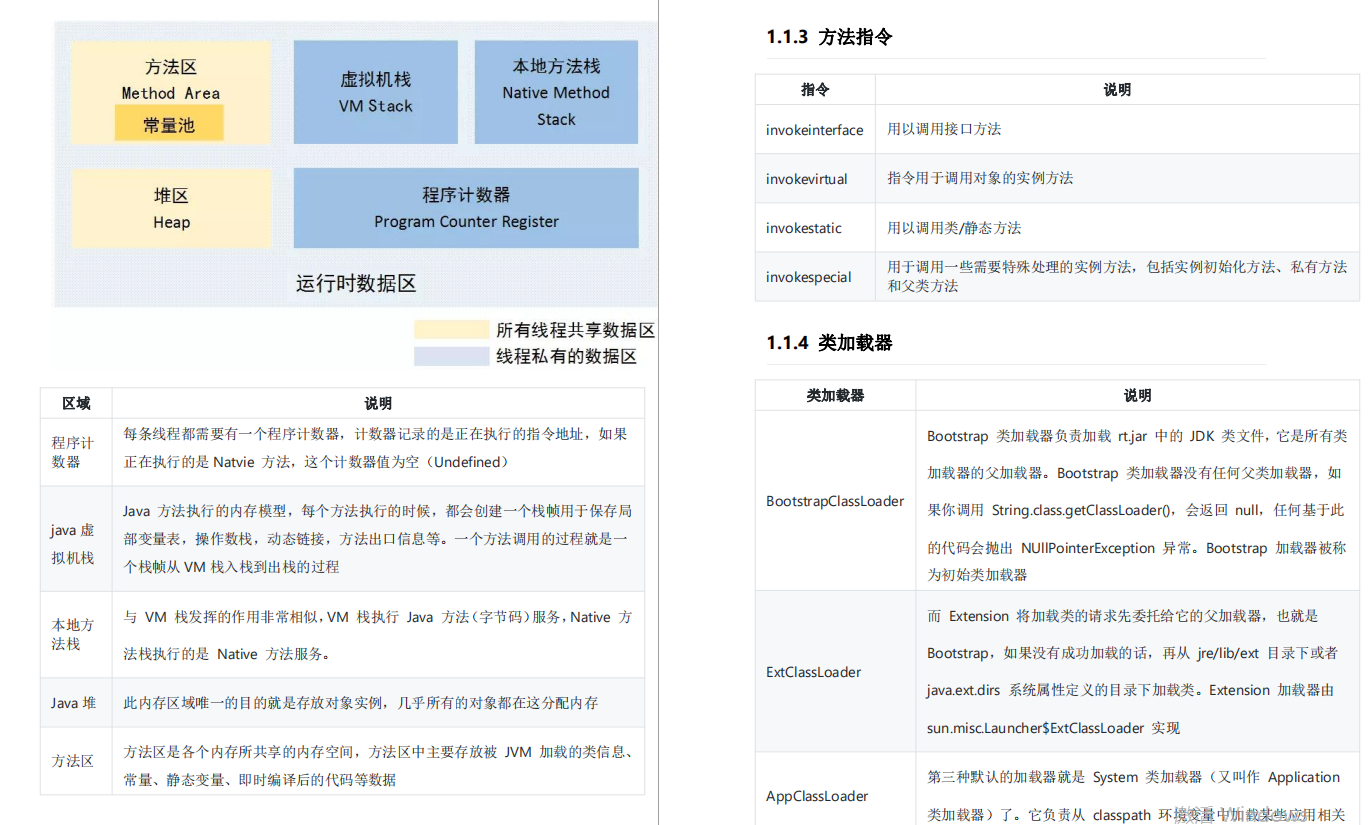This screenshot has height=825, width=1369.
Task: Click the description starting 方法区是各个内存所共享
Action: [377, 765]
